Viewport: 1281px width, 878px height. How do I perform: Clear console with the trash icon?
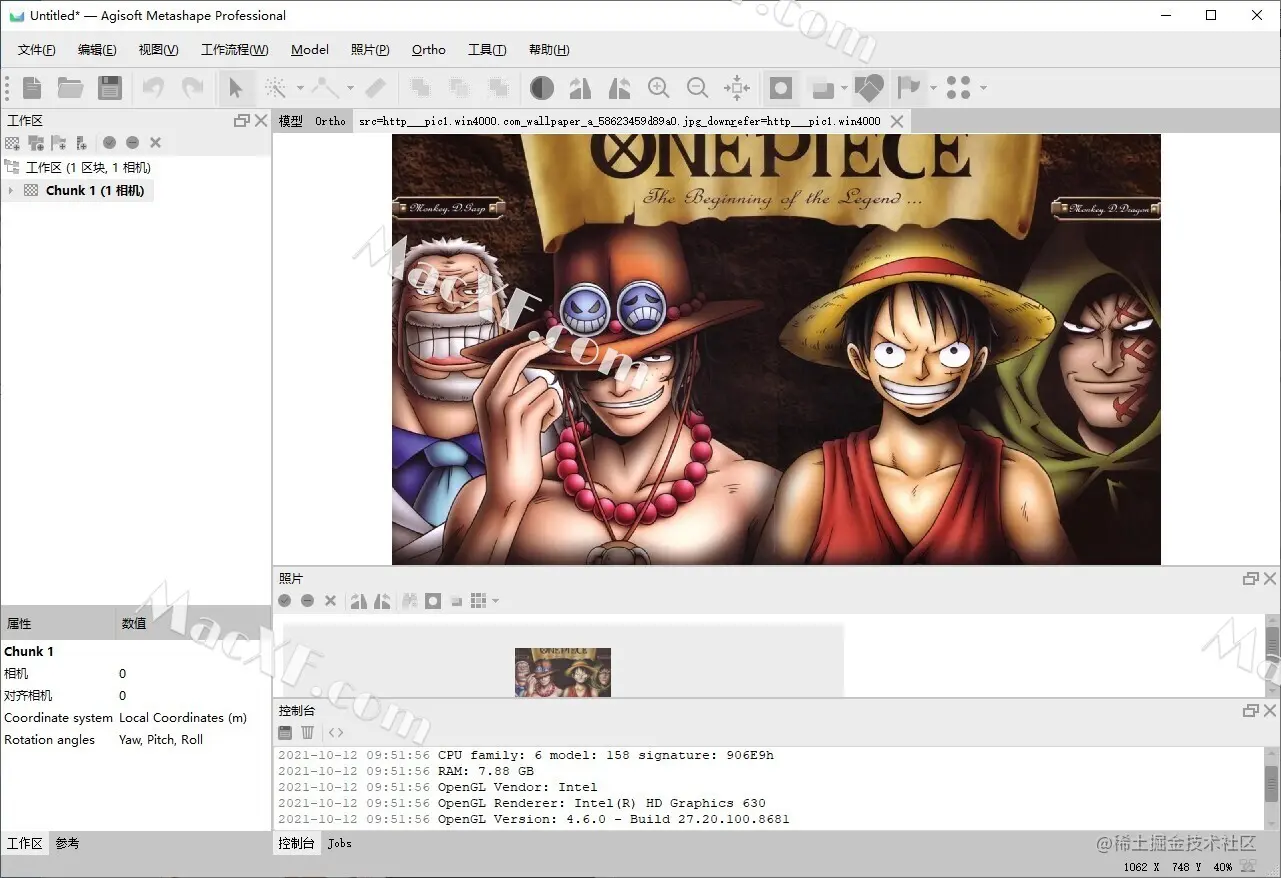tap(308, 733)
